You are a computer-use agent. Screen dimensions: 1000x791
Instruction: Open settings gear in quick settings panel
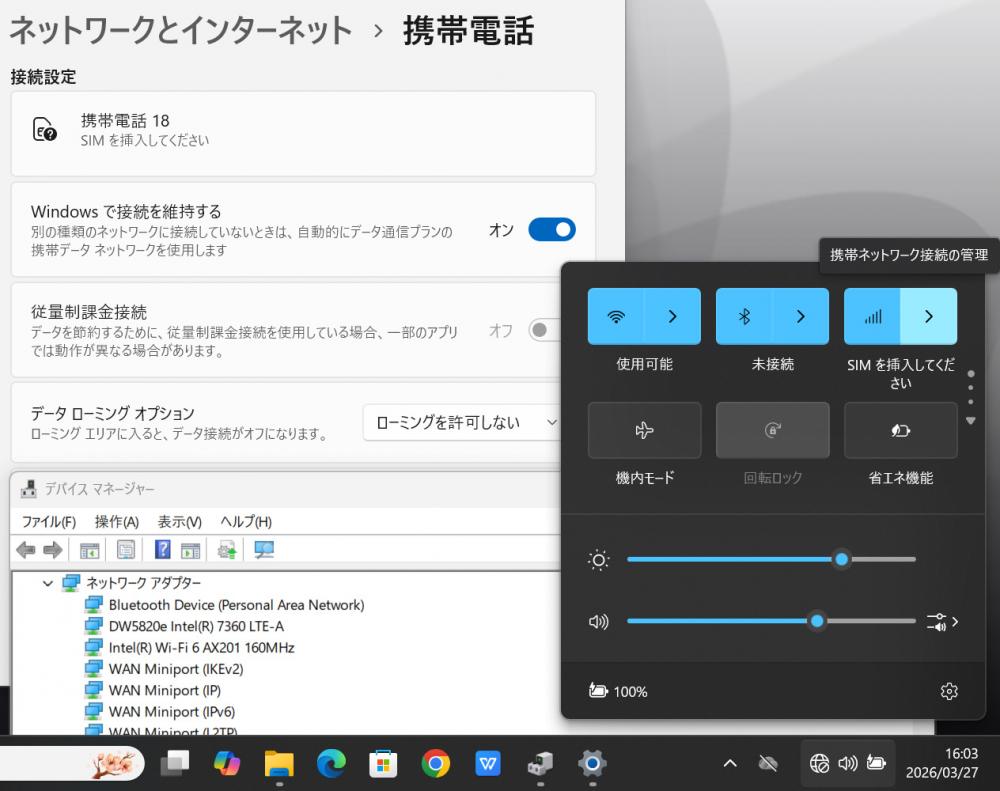949,691
